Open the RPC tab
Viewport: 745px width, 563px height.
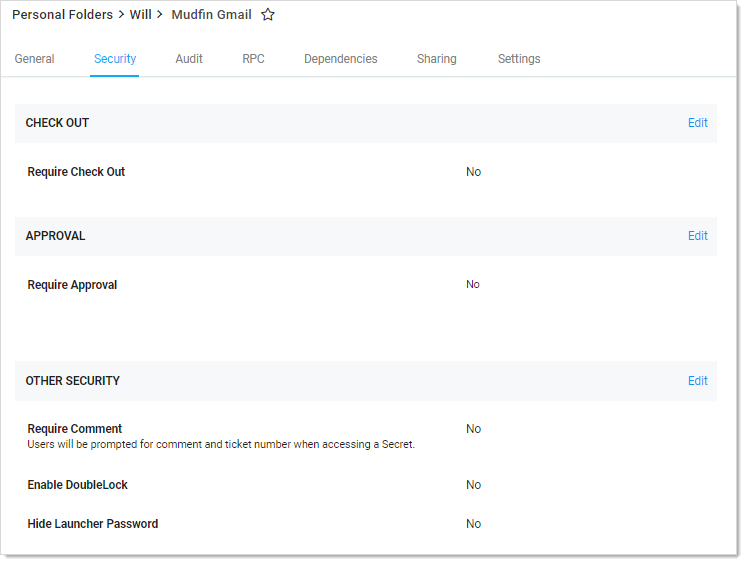[253, 59]
